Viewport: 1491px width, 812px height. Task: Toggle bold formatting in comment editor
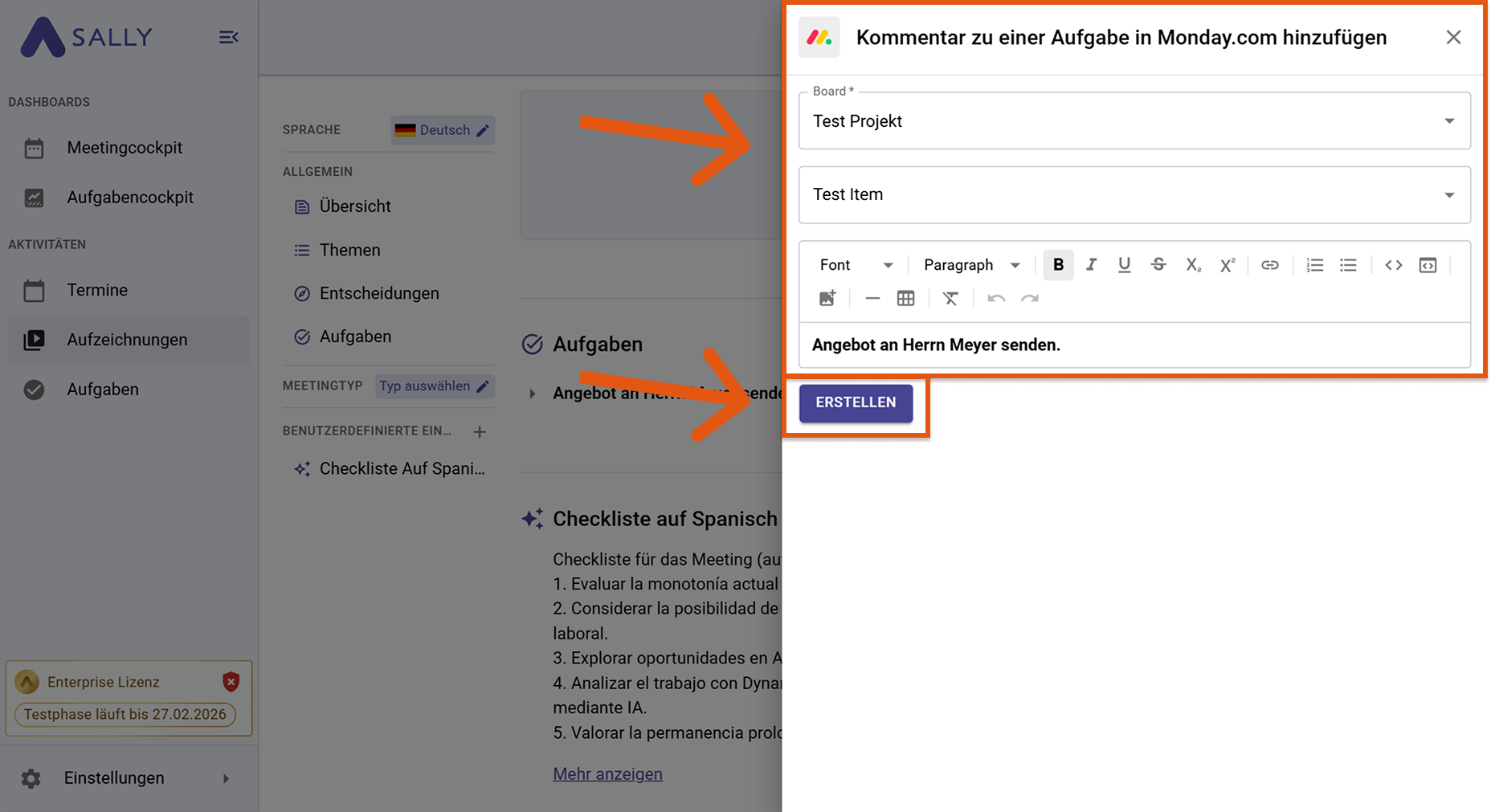click(x=1058, y=265)
